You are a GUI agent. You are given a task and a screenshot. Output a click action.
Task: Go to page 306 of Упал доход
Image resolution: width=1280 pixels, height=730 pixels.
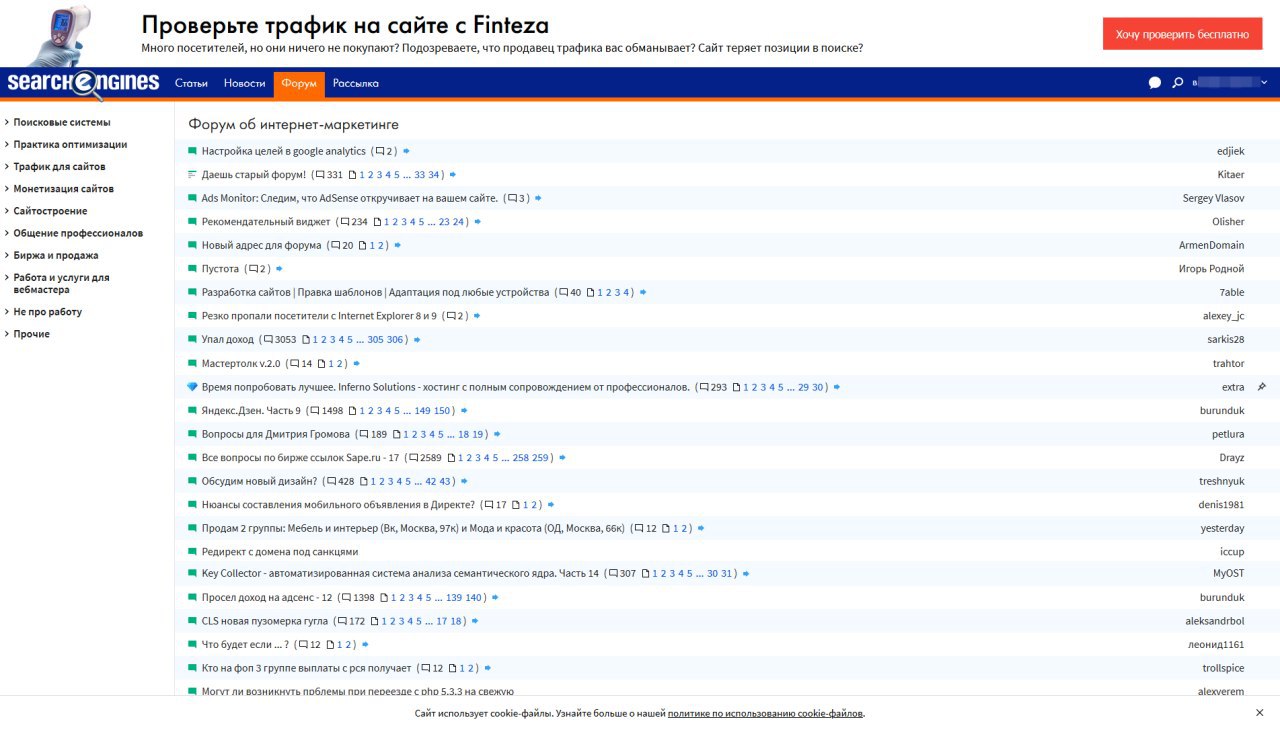point(395,340)
